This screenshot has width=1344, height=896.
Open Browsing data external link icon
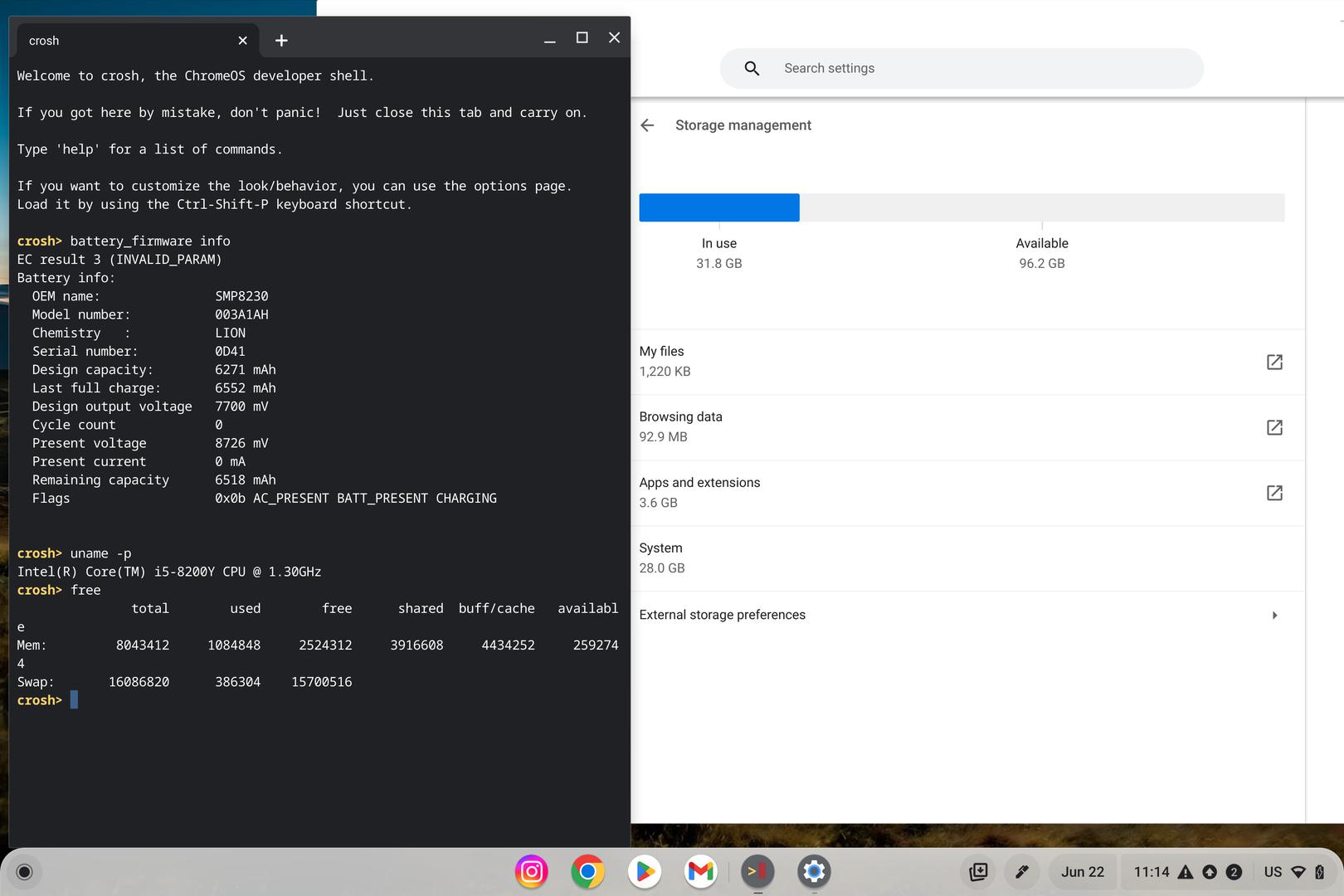pyautogui.click(x=1274, y=427)
